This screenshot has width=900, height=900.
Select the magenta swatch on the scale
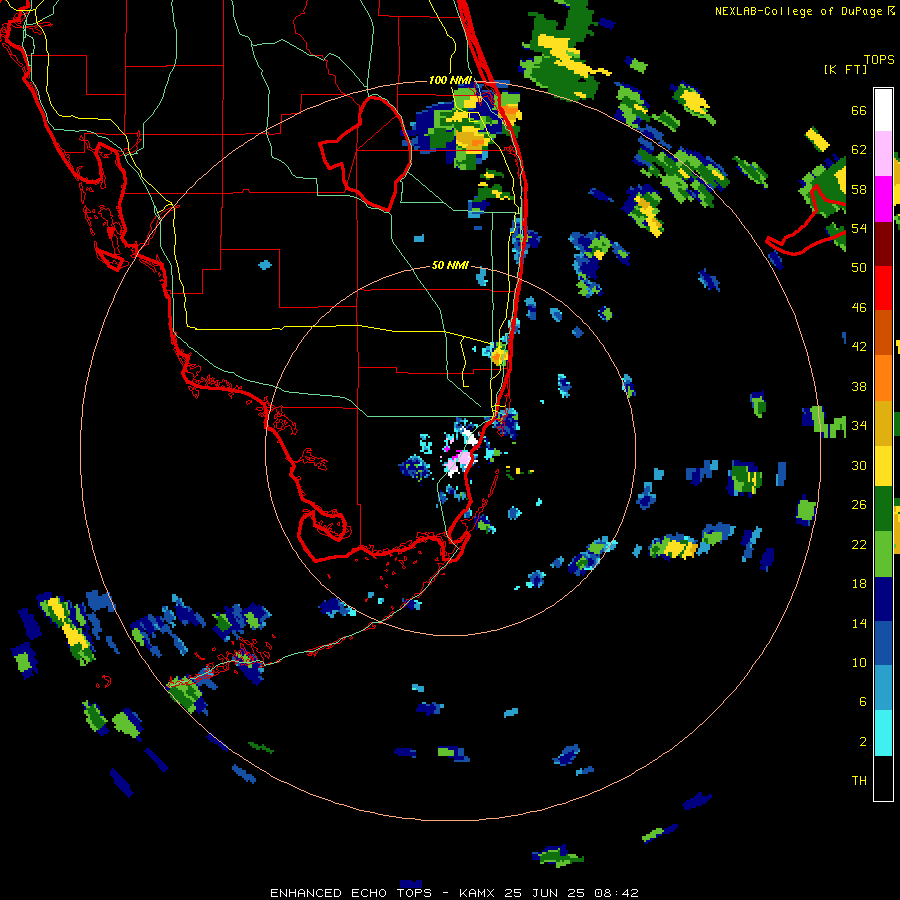pos(883,199)
